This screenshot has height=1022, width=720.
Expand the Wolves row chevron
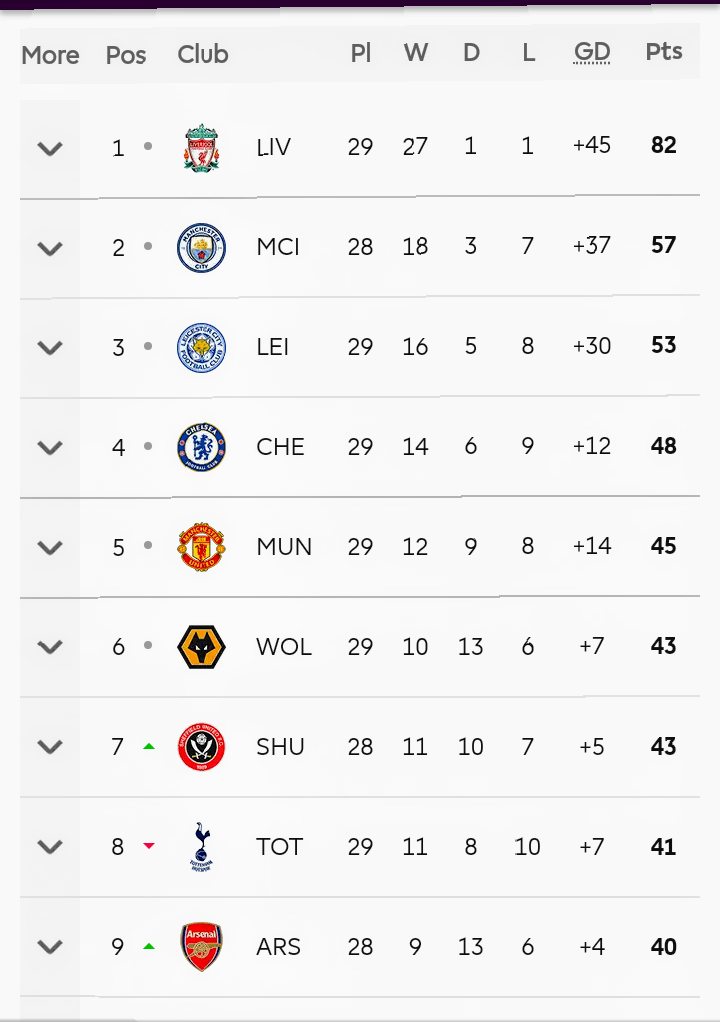pyautogui.click(x=50, y=647)
